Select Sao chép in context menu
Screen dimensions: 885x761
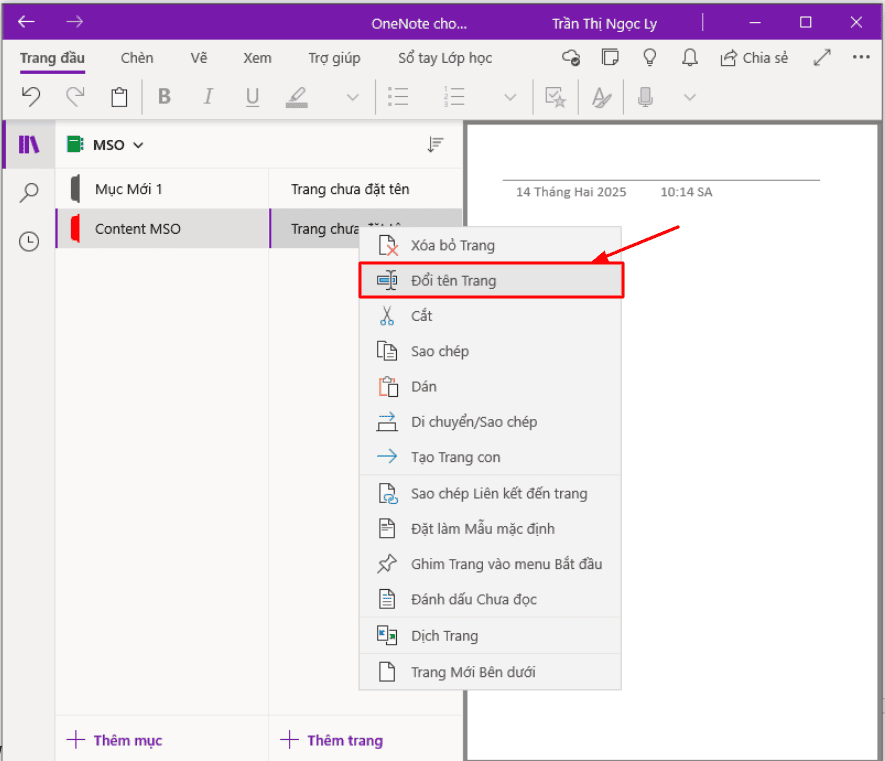click(x=490, y=351)
